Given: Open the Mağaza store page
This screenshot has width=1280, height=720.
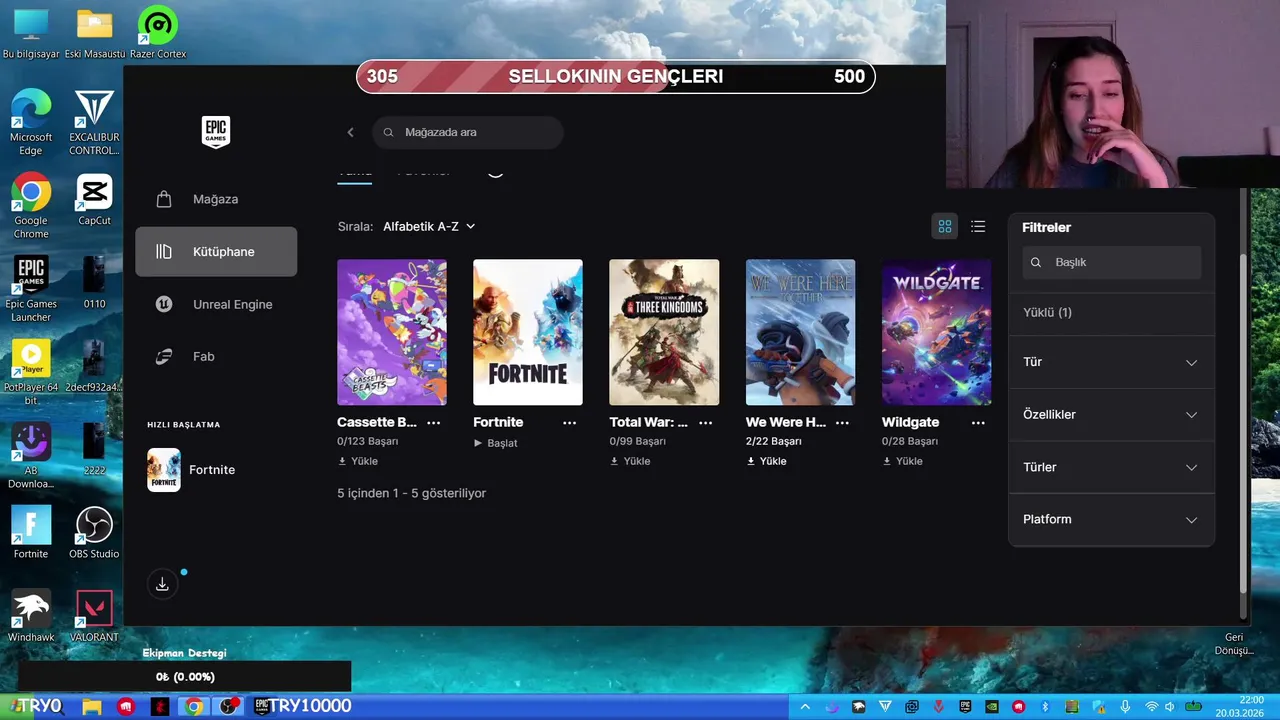Looking at the screenshot, I should pyautogui.click(x=216, y=199).
